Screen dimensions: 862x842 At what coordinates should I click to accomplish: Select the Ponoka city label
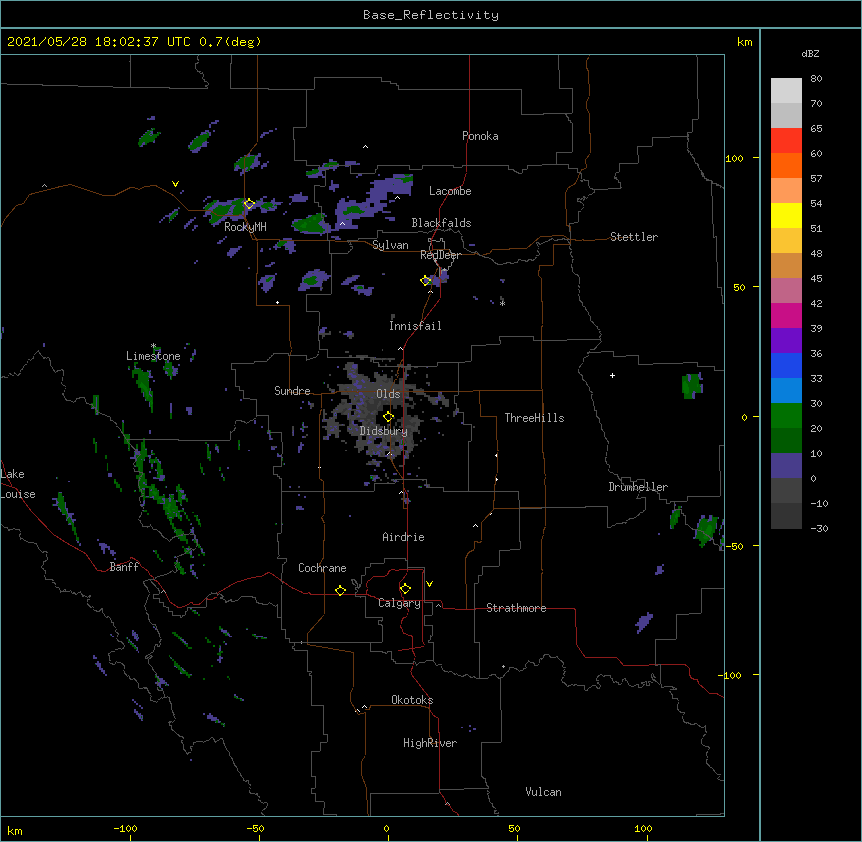coord(480,136)
